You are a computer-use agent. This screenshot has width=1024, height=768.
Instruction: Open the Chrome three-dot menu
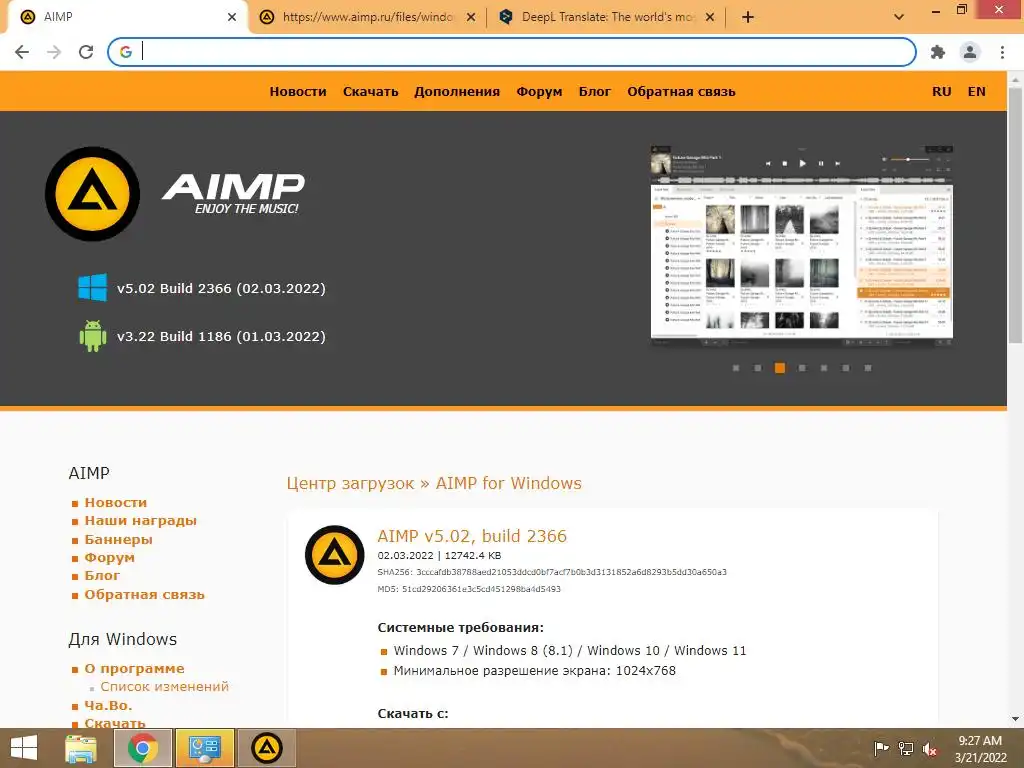tap(1002, 52)
